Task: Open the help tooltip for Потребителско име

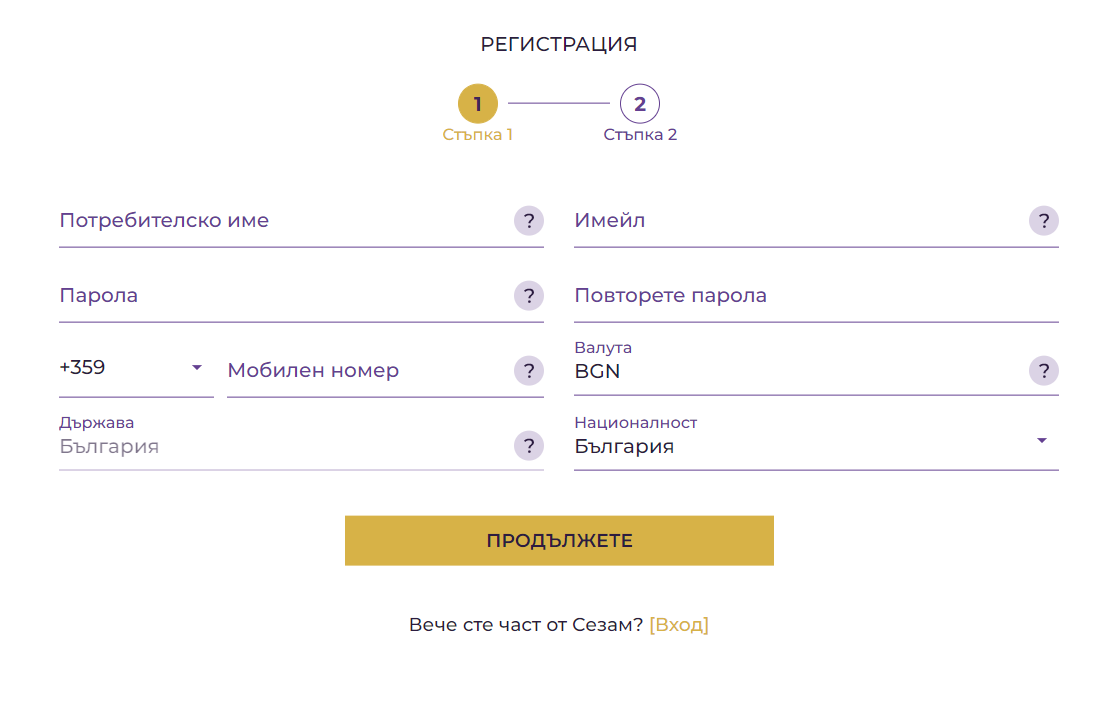Action: 528,221
